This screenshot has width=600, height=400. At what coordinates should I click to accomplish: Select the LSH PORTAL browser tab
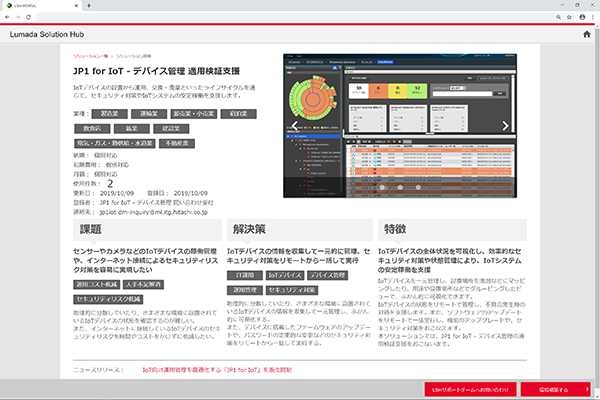[x=41, y=6]
